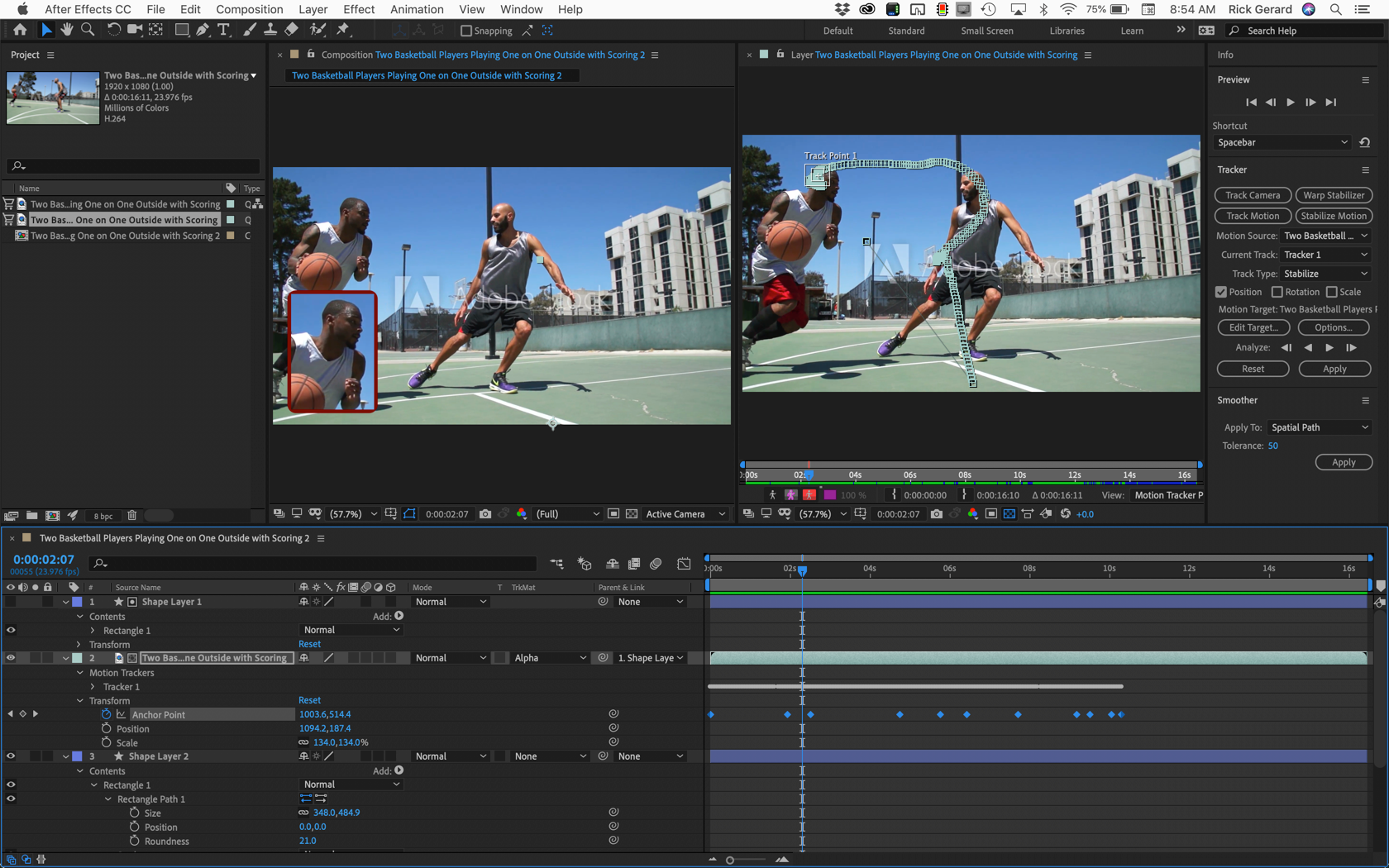Viewport: 1389px width, 868px height.
Task: Open the Track Type dropdown
Action: click(x=1325, y=274)
